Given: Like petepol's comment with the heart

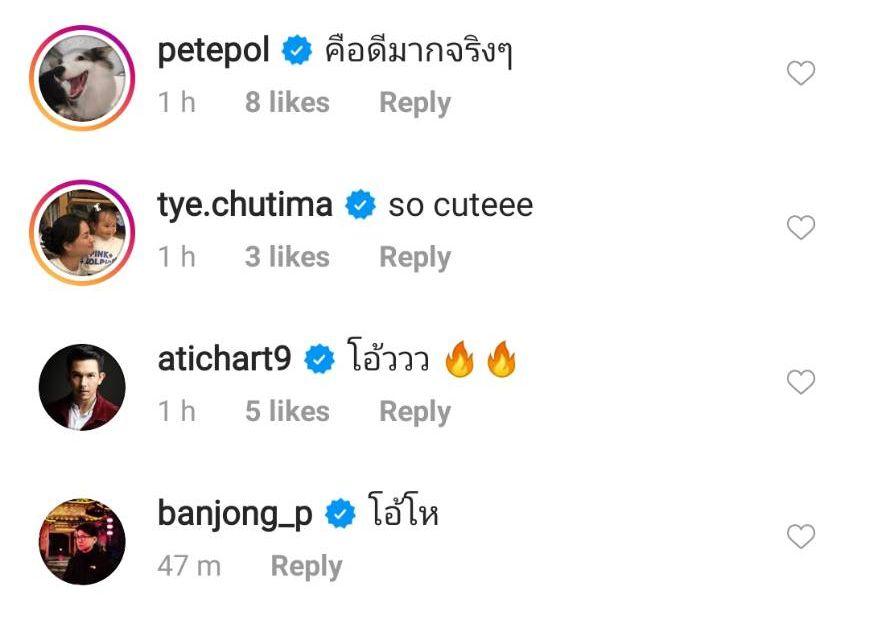Looking at the screenshot, I should tap(801, 73).
